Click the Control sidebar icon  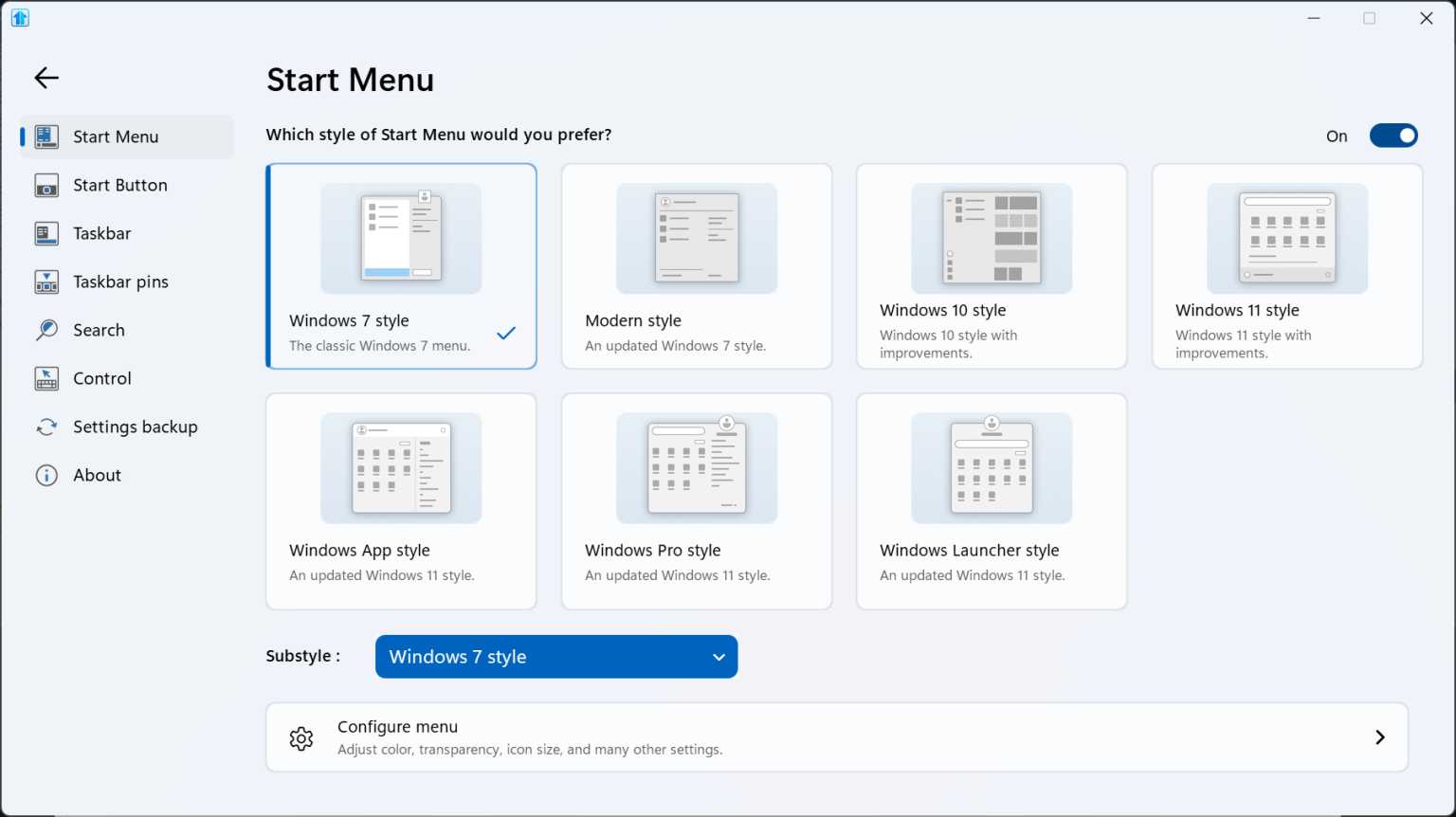pos(45,378)
